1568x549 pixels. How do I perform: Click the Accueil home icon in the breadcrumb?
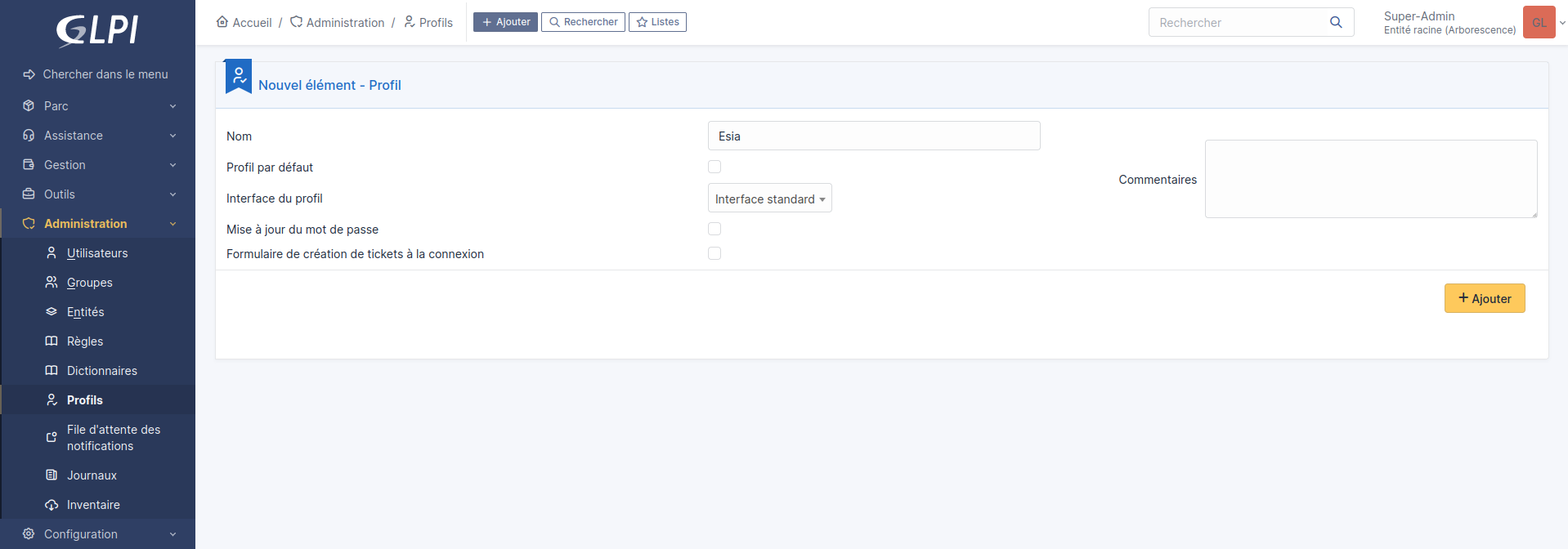pyautogui.click(x=222, y=22)
